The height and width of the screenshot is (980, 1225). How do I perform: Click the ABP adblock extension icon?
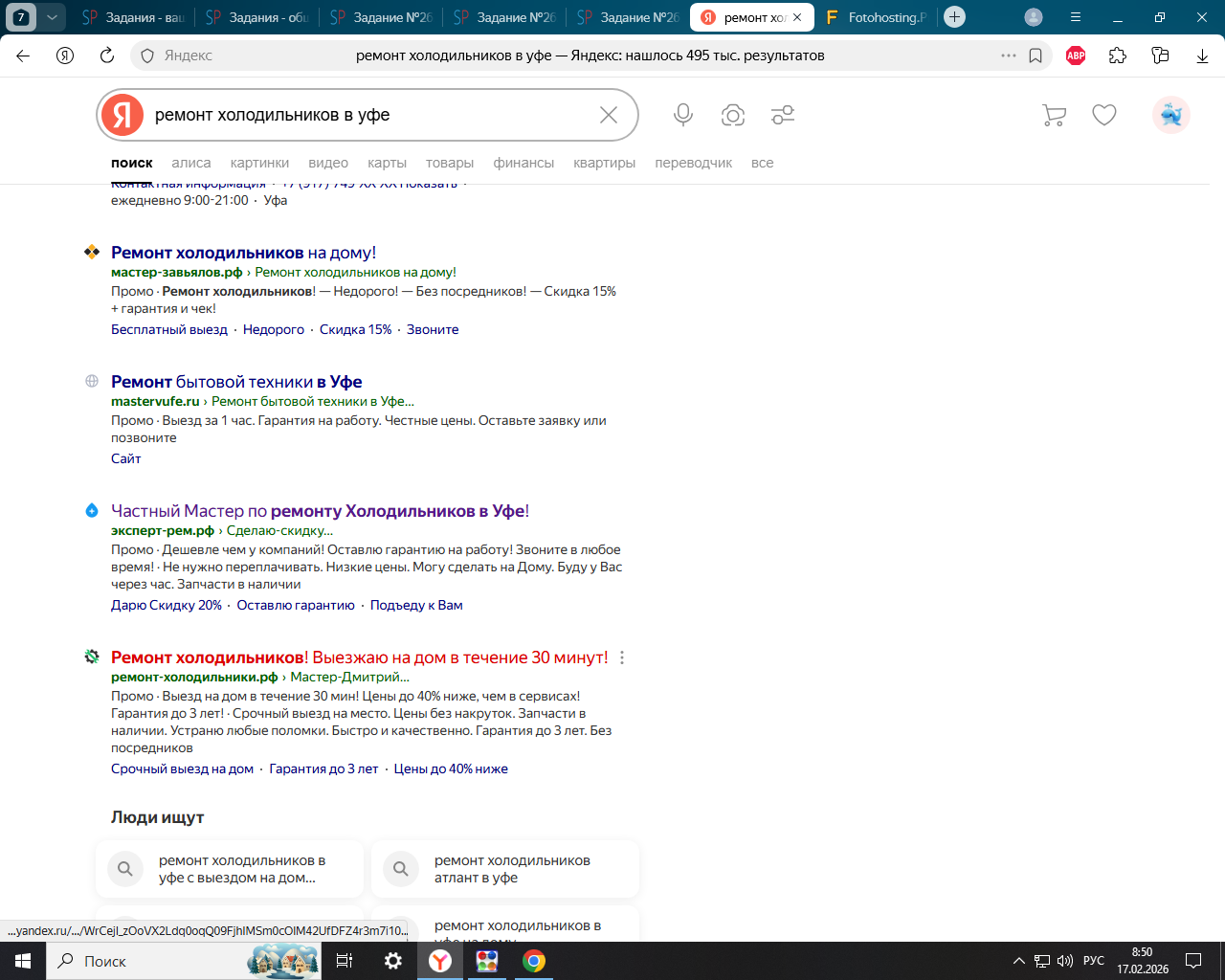tap(1076, 56)
